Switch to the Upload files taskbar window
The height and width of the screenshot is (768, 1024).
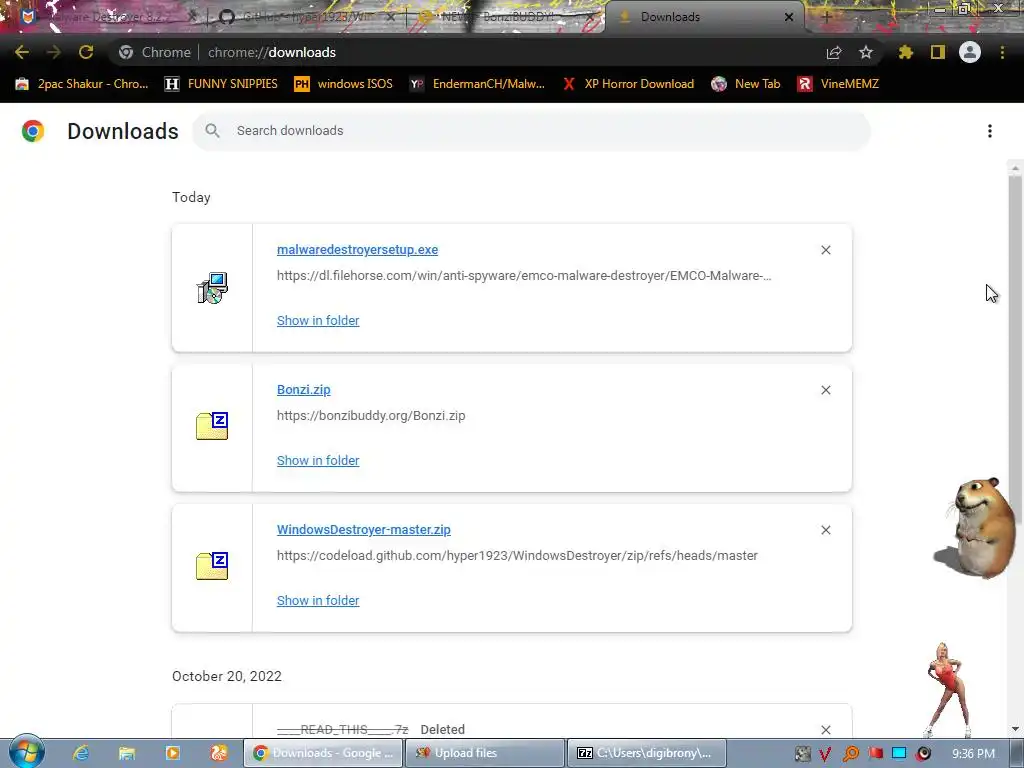pos(485,753)
